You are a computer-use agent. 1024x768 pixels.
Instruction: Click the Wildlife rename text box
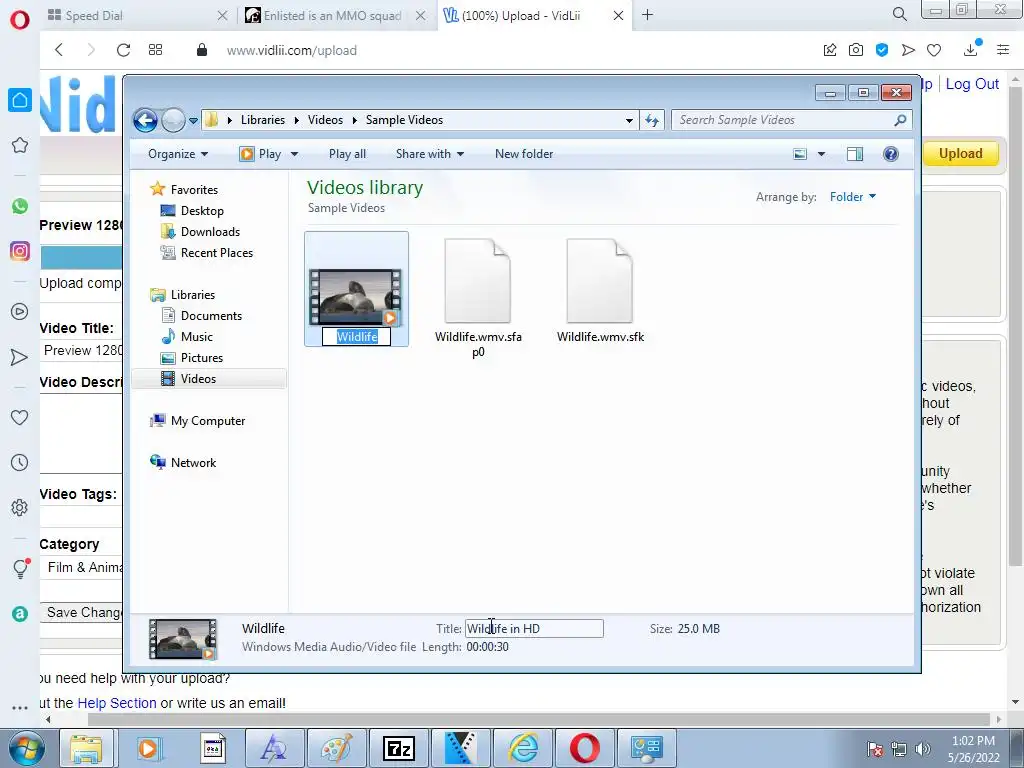(357, 336)
